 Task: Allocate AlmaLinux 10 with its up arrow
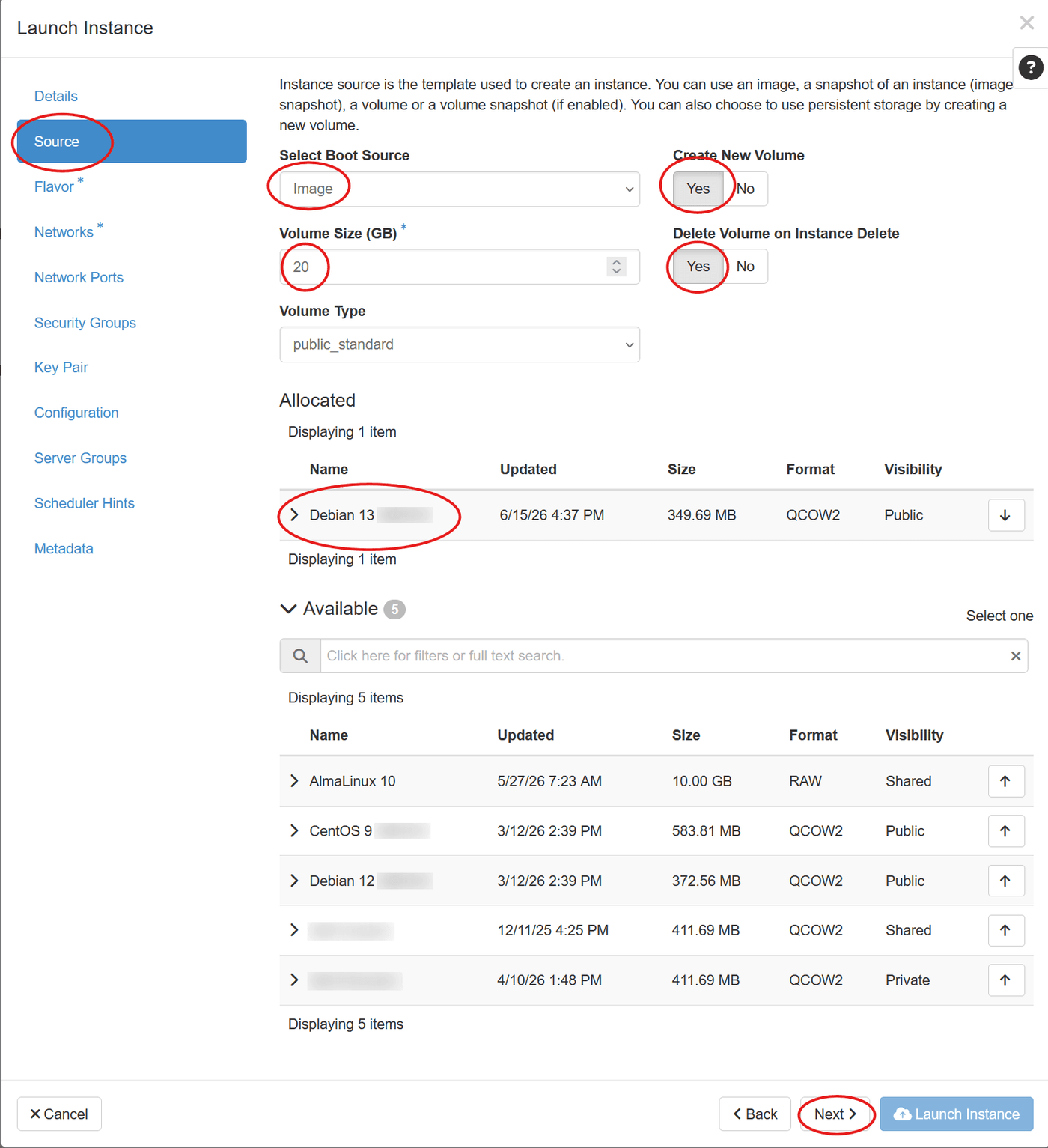point(1005,781)
